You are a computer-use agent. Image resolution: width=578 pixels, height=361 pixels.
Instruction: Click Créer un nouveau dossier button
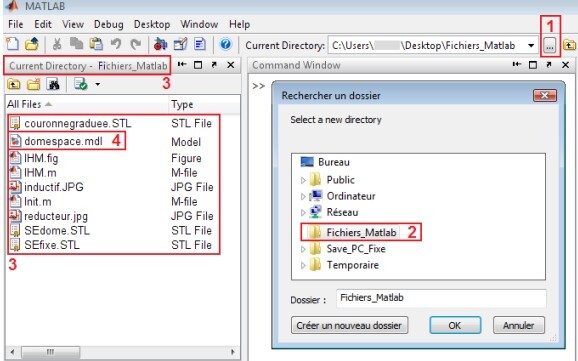[x=349, y=325]
